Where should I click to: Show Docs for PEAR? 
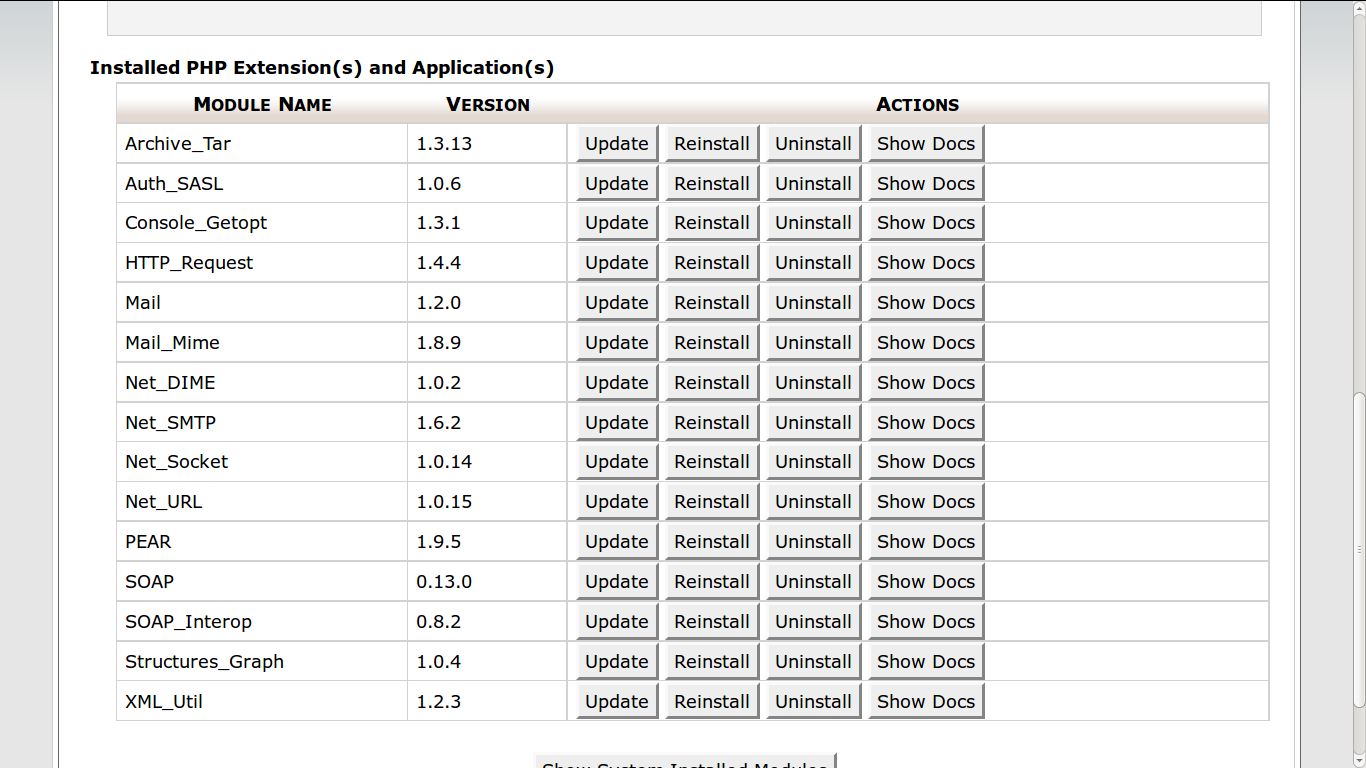pyautogui.click(x=926, y=542)
